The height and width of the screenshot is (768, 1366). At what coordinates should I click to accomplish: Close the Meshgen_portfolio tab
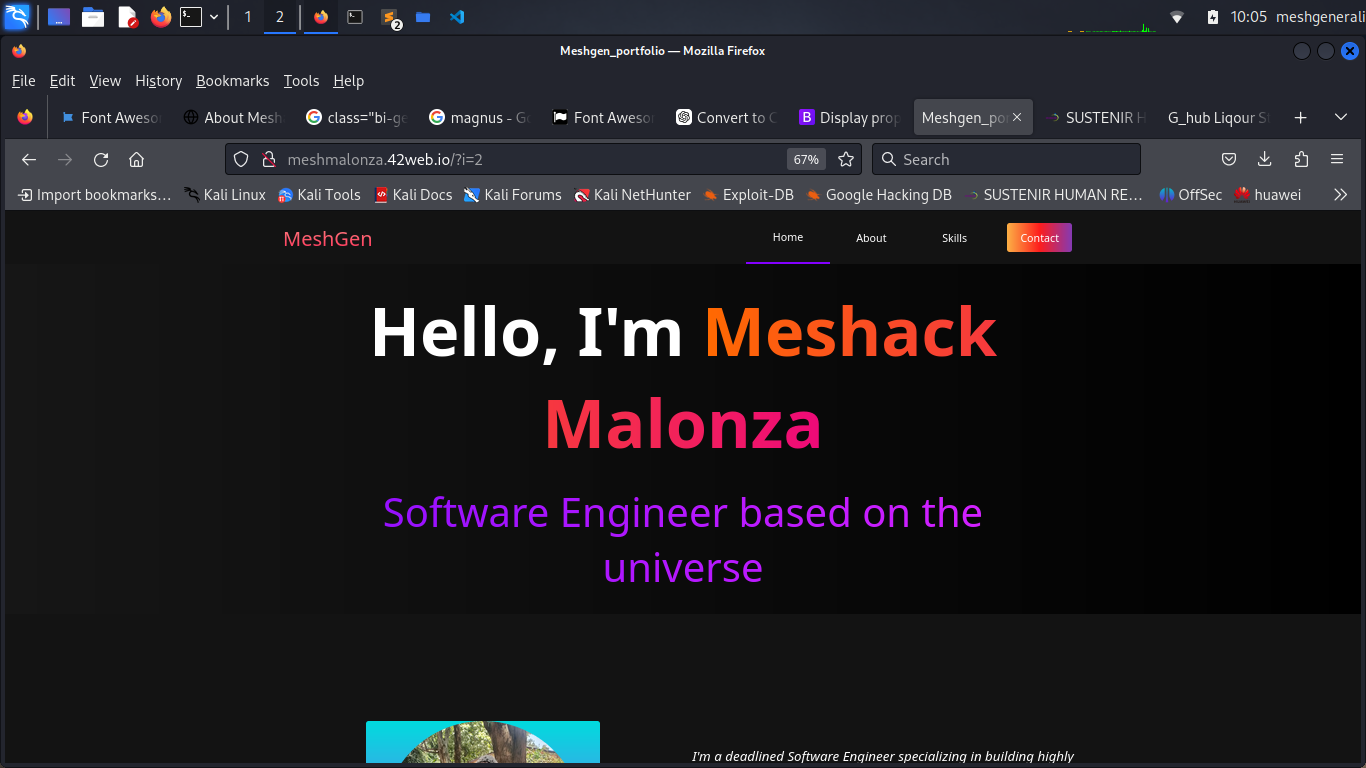click(1017, 118)
